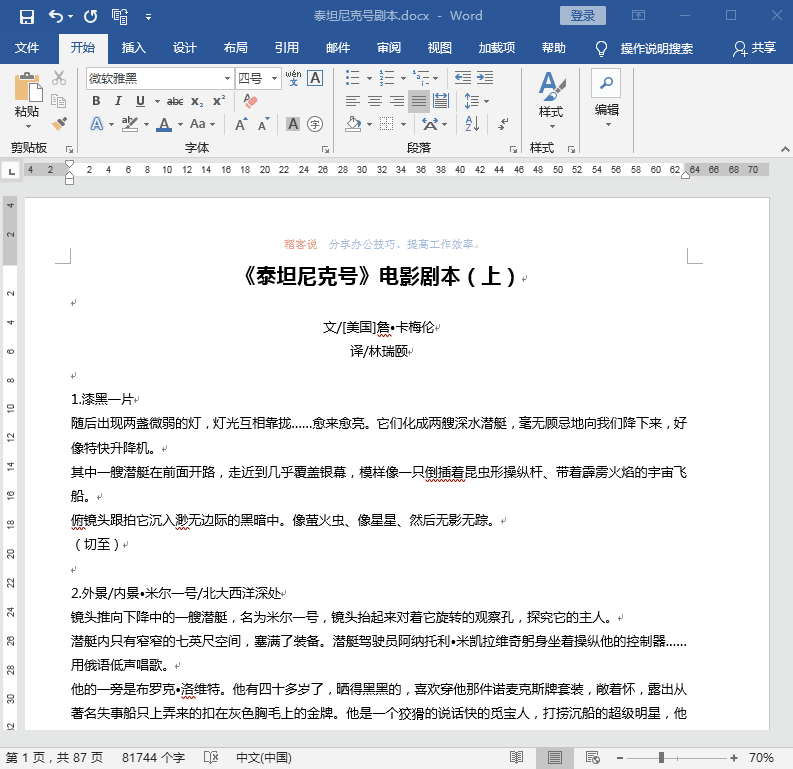Screen dimensions: 793x769
Task: Click the touch/mouse mode icon in quick access toolbar
Action: coord(120,17)
